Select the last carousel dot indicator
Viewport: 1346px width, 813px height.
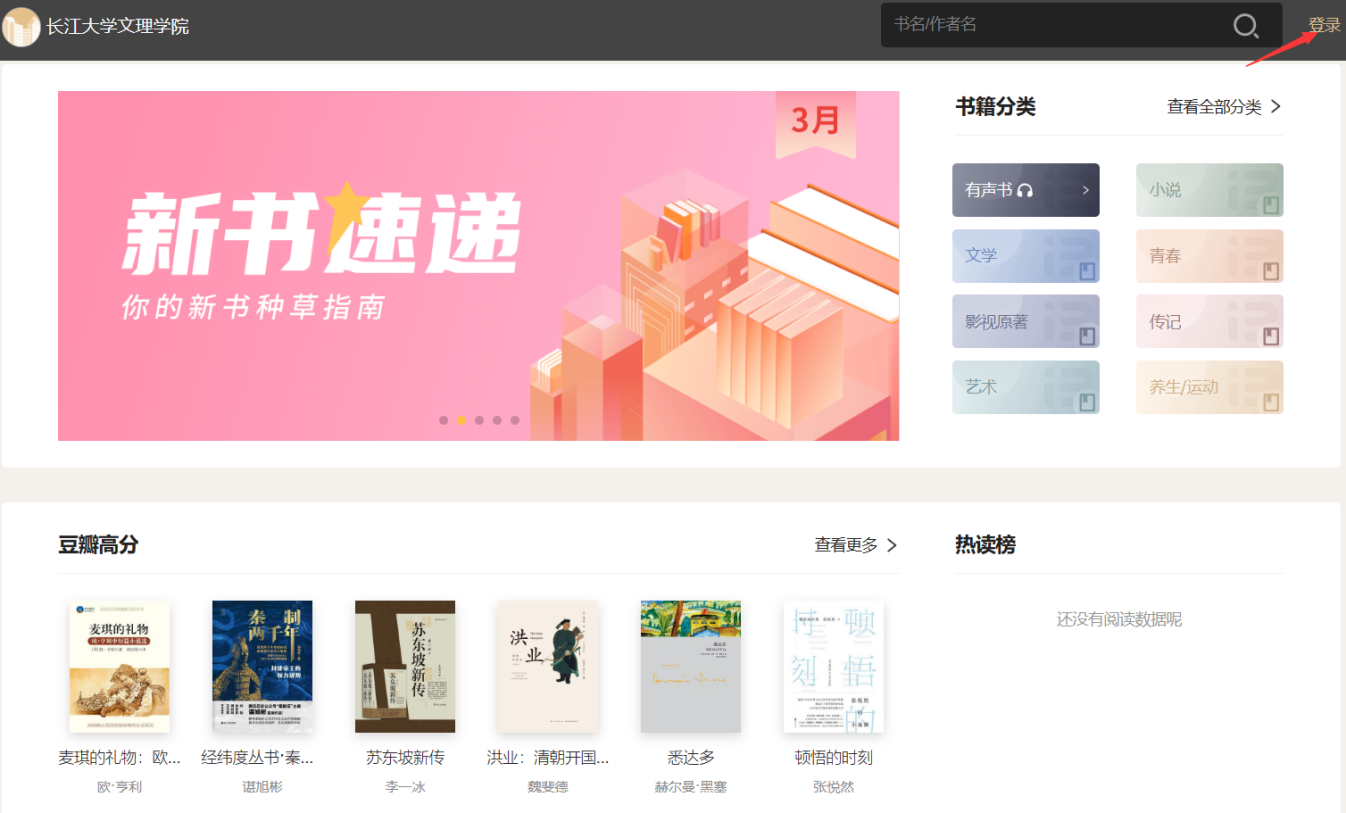click(x=515, y=420)
